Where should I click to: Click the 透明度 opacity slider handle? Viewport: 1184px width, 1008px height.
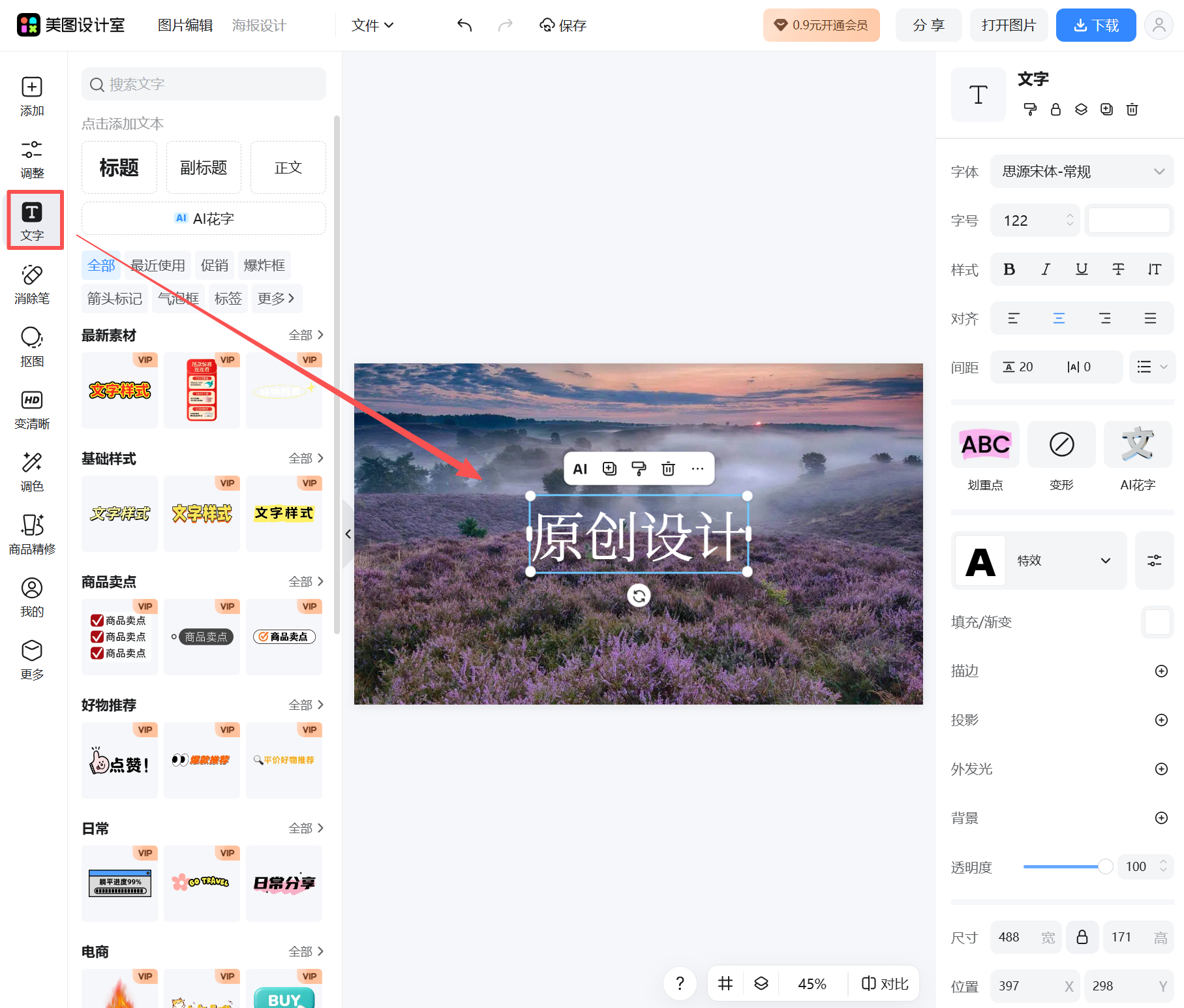1105,866
